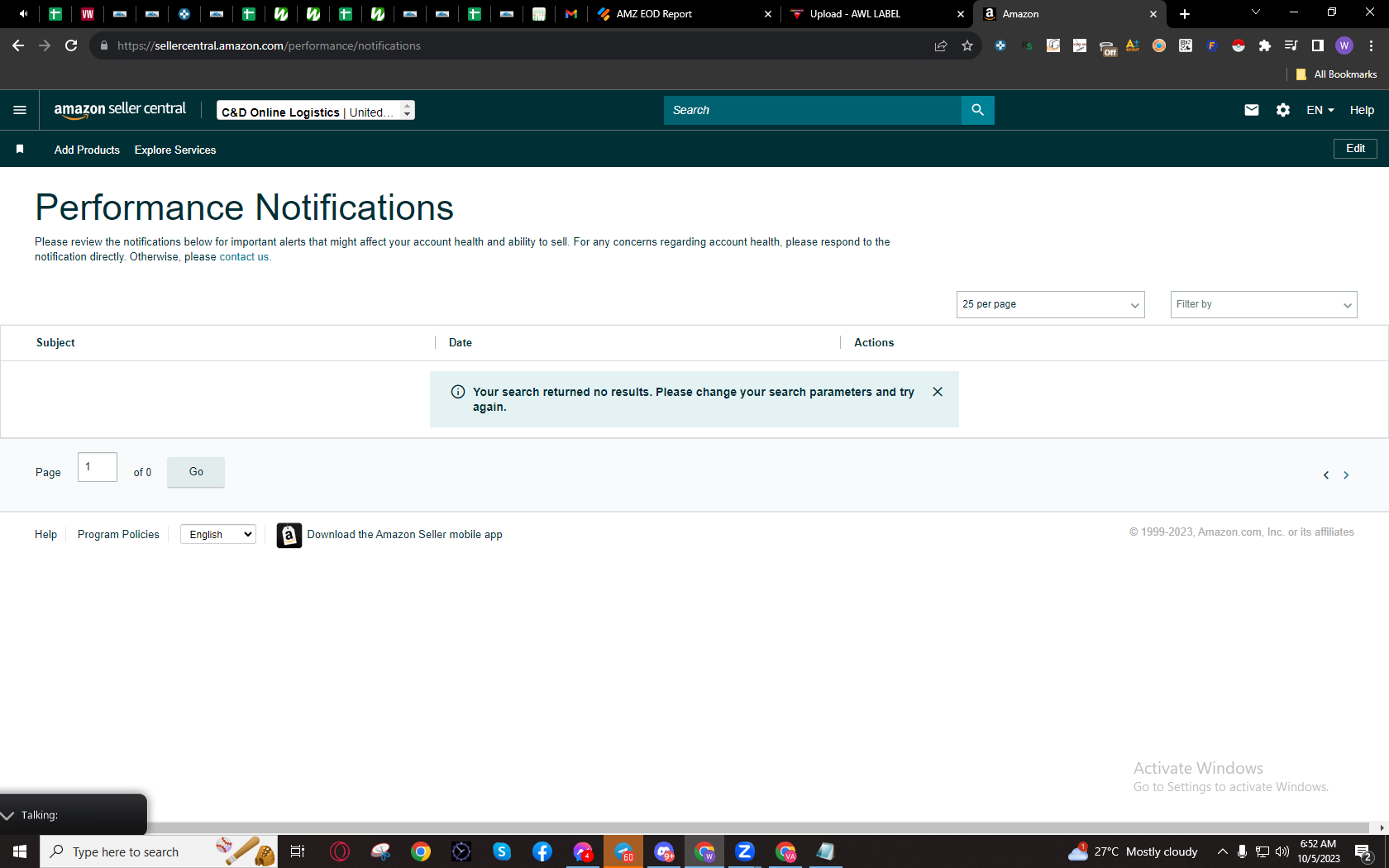Switch to the Upload - AWL LABEL tab
Image resolution: width=1389 pixels, height=868 pixels.
point(876,14)
